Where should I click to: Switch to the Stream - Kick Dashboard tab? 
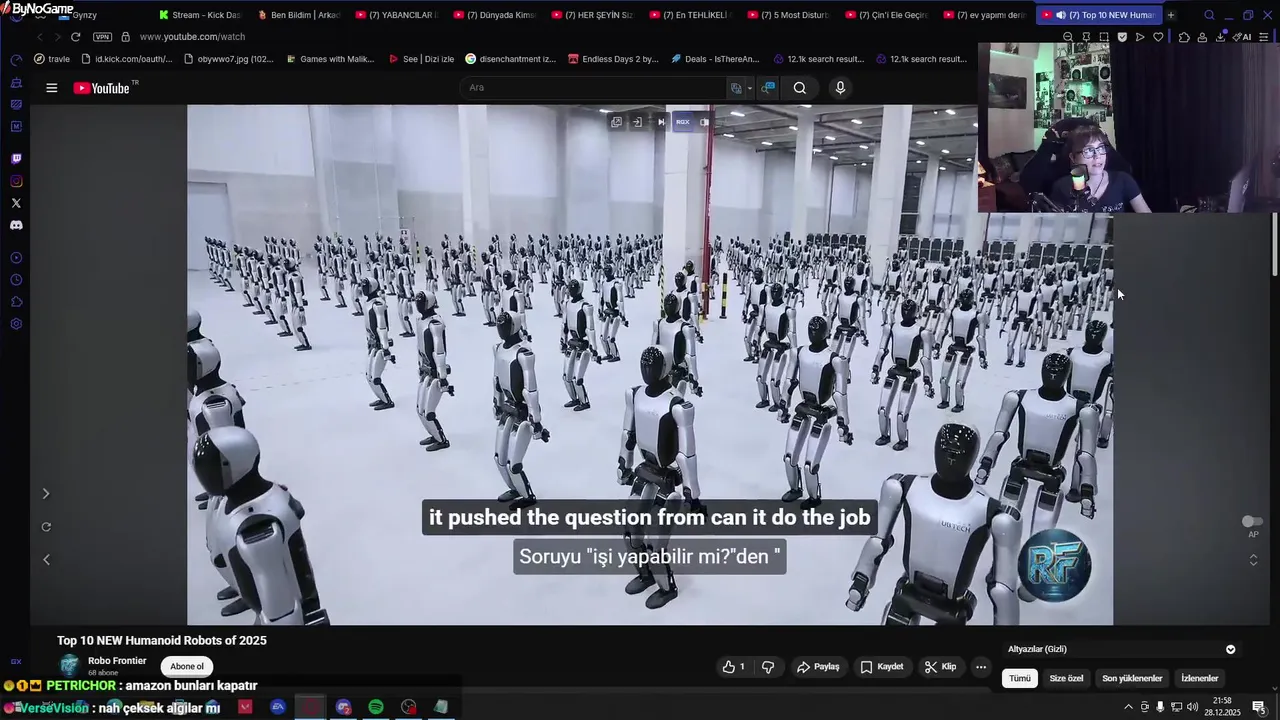click(x=200, y=15)
